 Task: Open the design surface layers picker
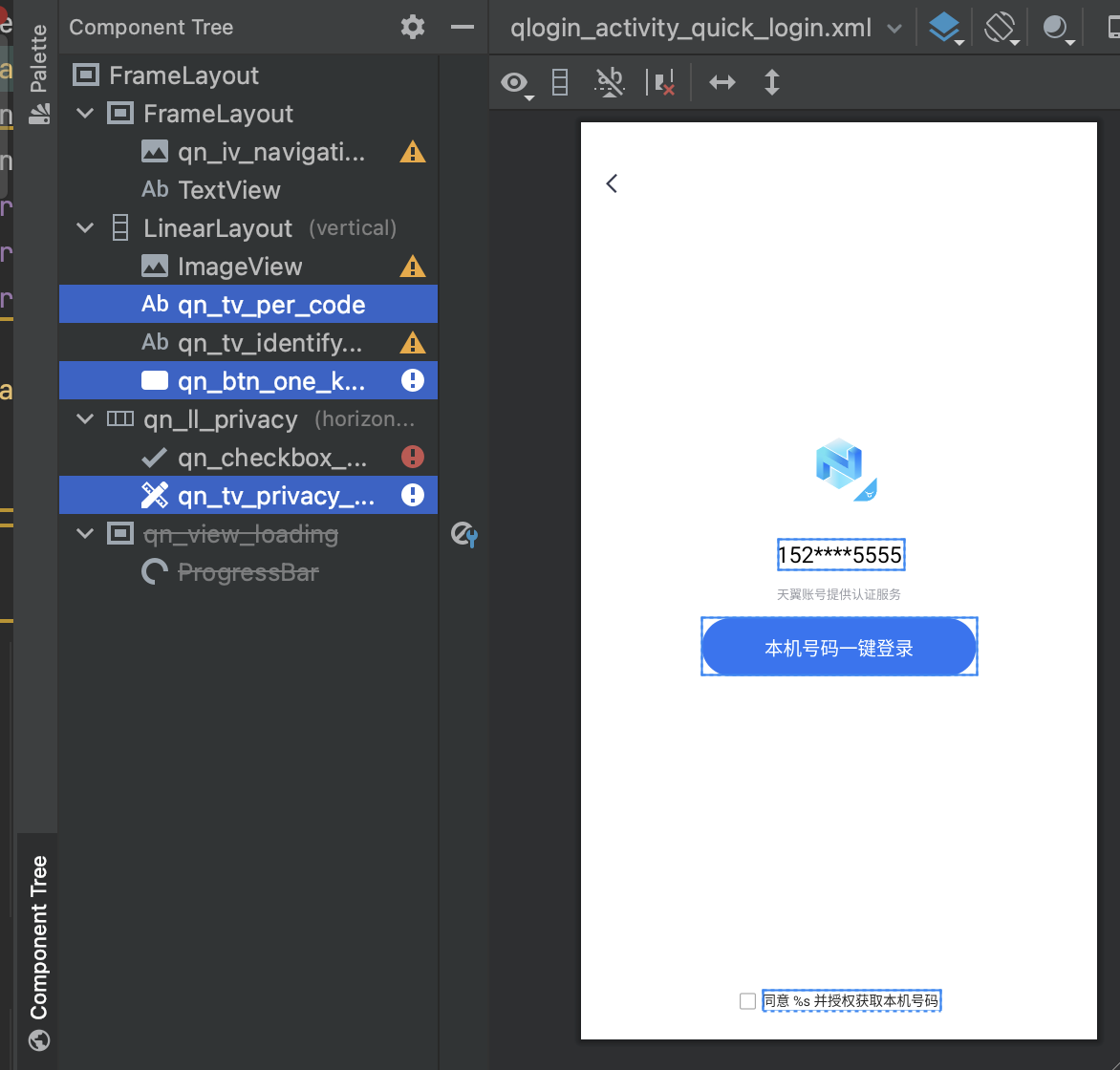pos(944,28)
